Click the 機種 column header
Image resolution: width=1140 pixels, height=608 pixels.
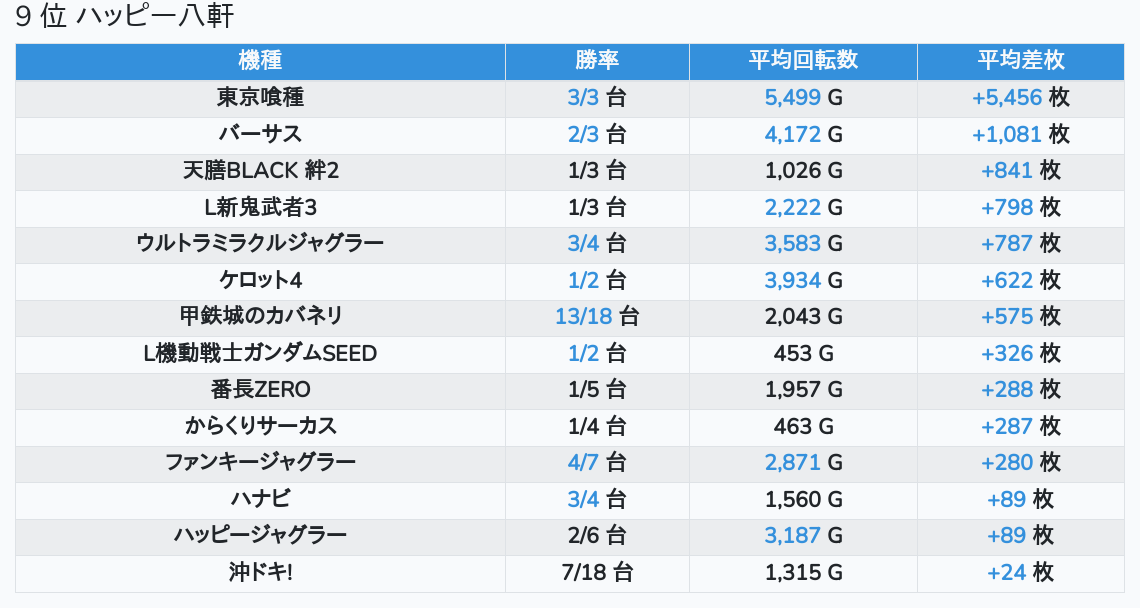[260, 61]
